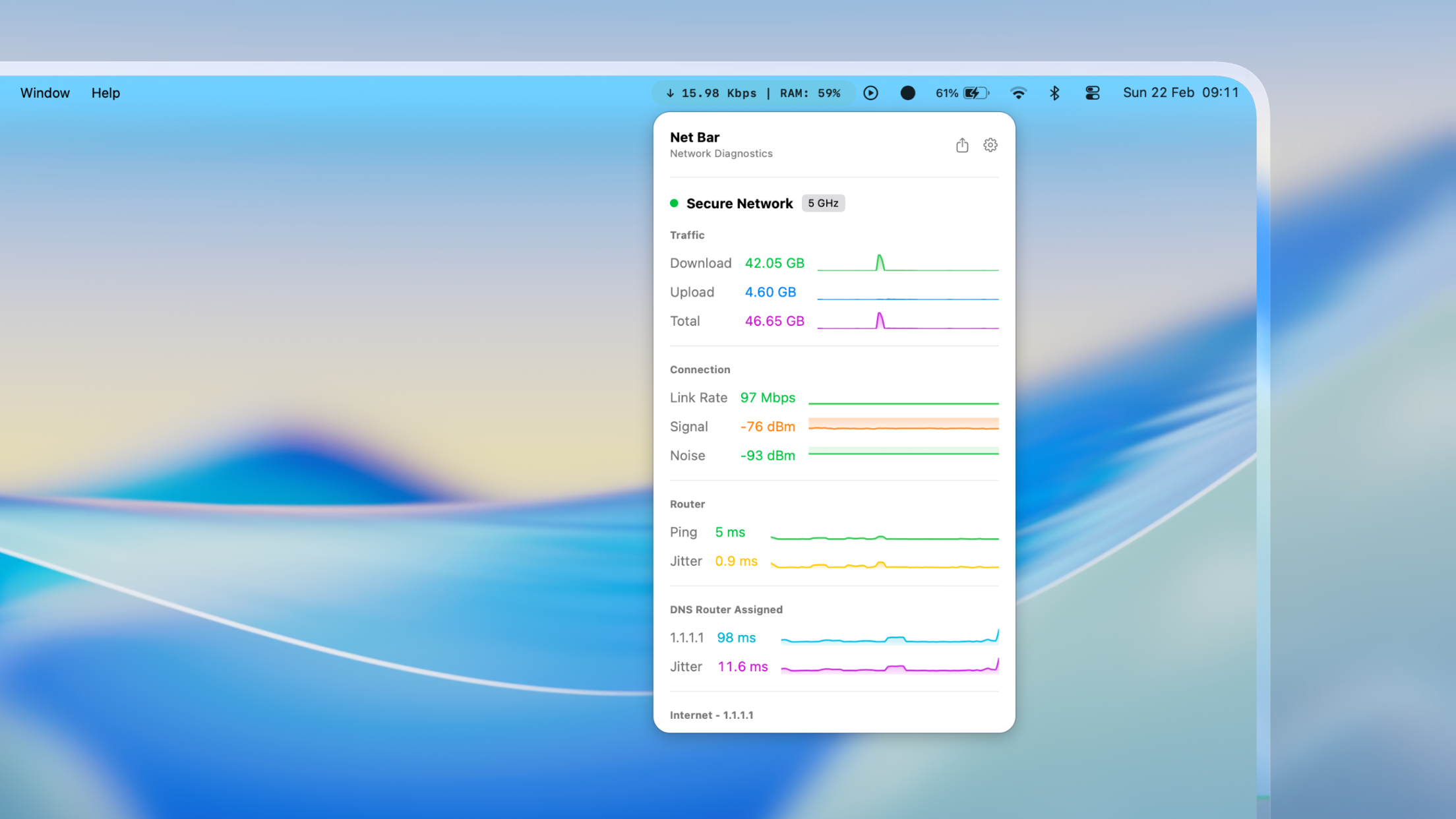Screen dimensions: 1456x819
Task: Expand the Traffic section
Action: pyautogui.click(x=687, y=235)
